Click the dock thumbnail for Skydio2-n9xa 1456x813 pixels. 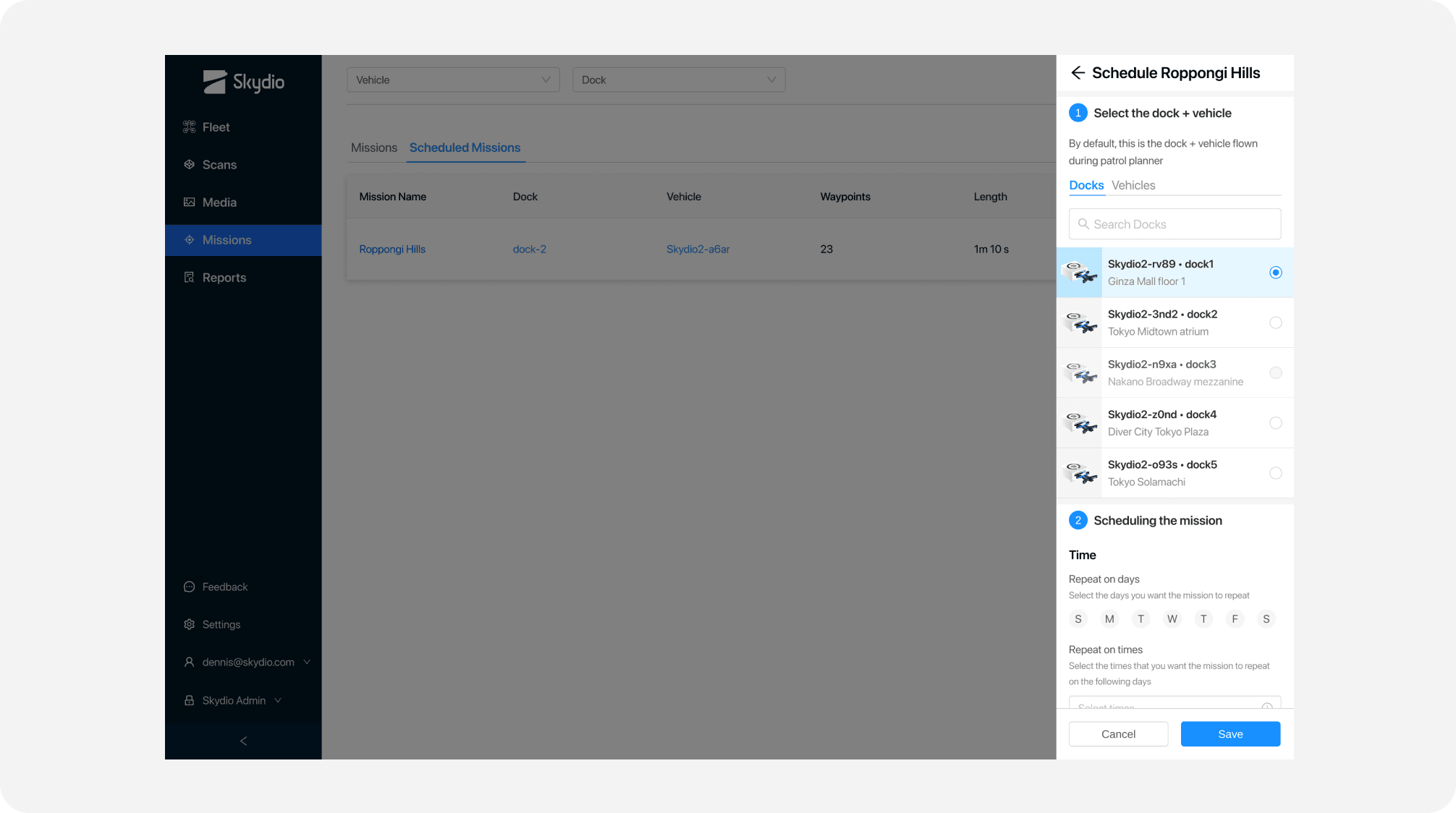tap(1079, 373)
